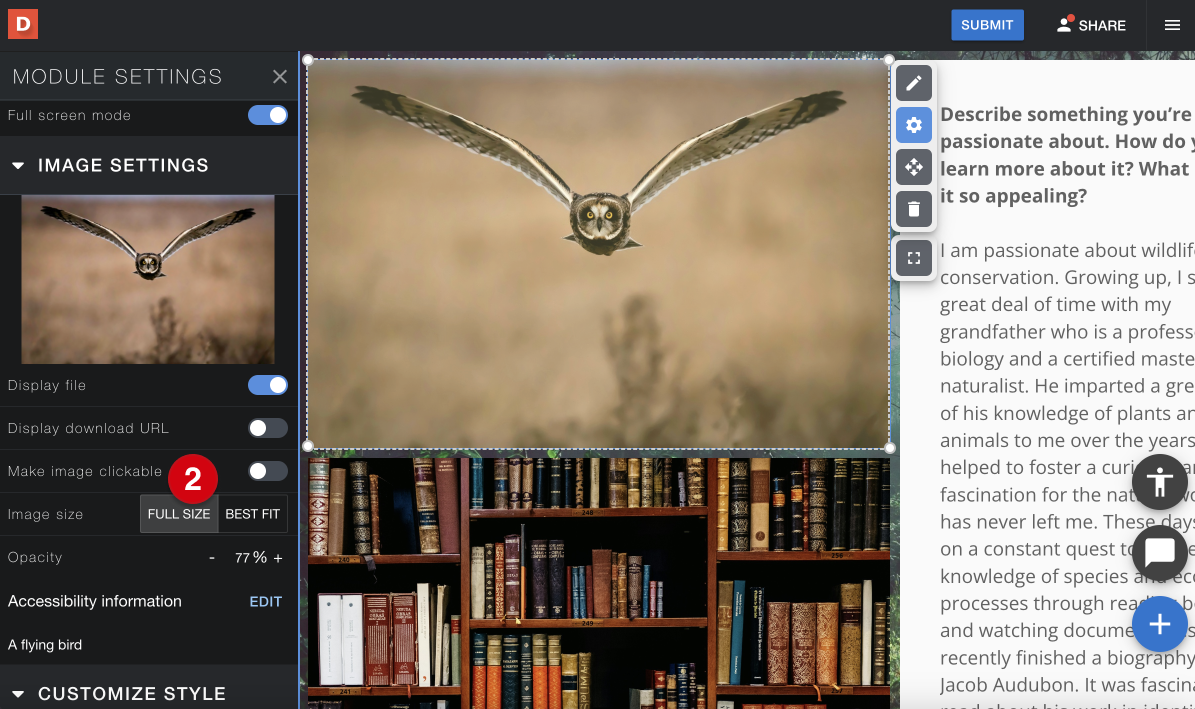Screen dimensions: 1195x709
Task: Click the fullscreen expand icon
Action: pyautogui.click(x=914, y=258)
